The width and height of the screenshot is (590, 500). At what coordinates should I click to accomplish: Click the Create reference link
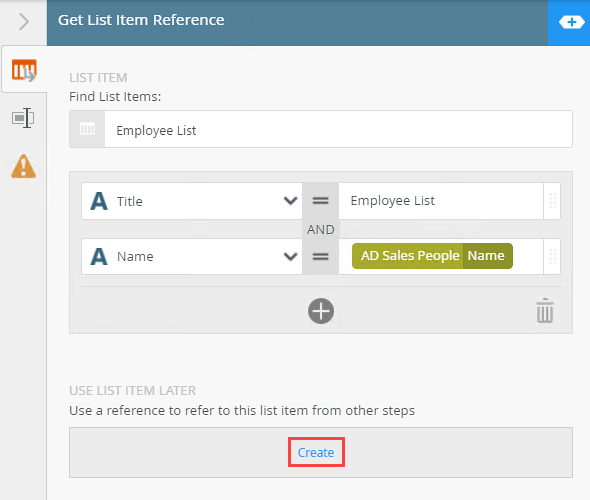click(316, 452)
